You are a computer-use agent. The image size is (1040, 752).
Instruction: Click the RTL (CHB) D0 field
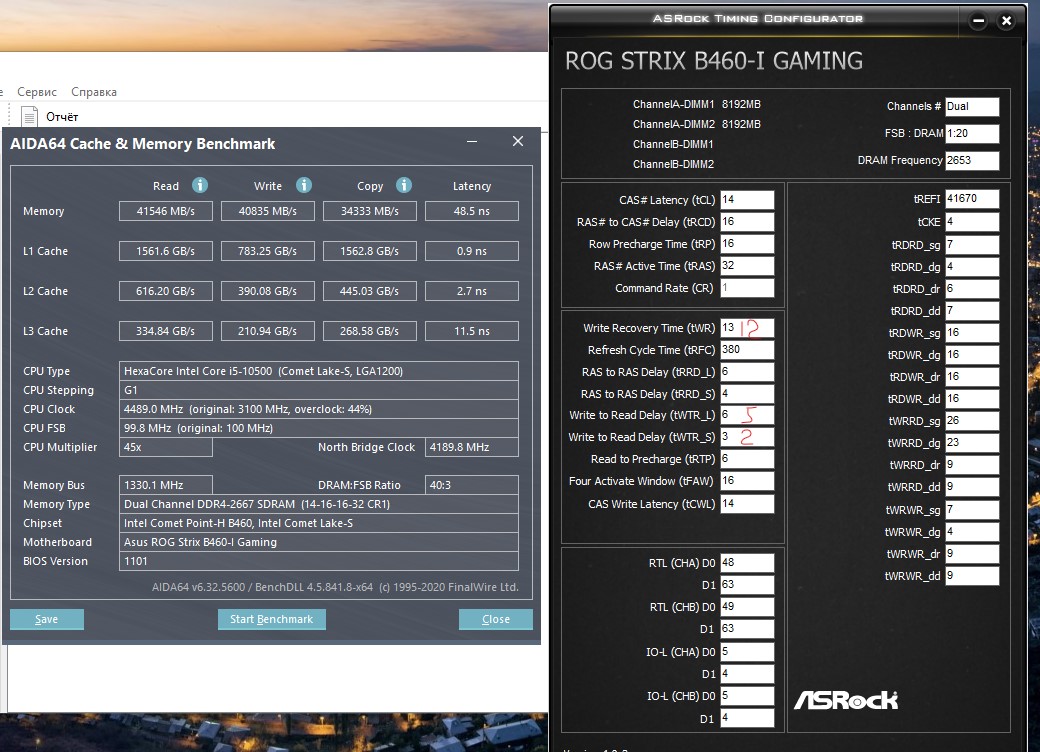click(x=747, y=606)
